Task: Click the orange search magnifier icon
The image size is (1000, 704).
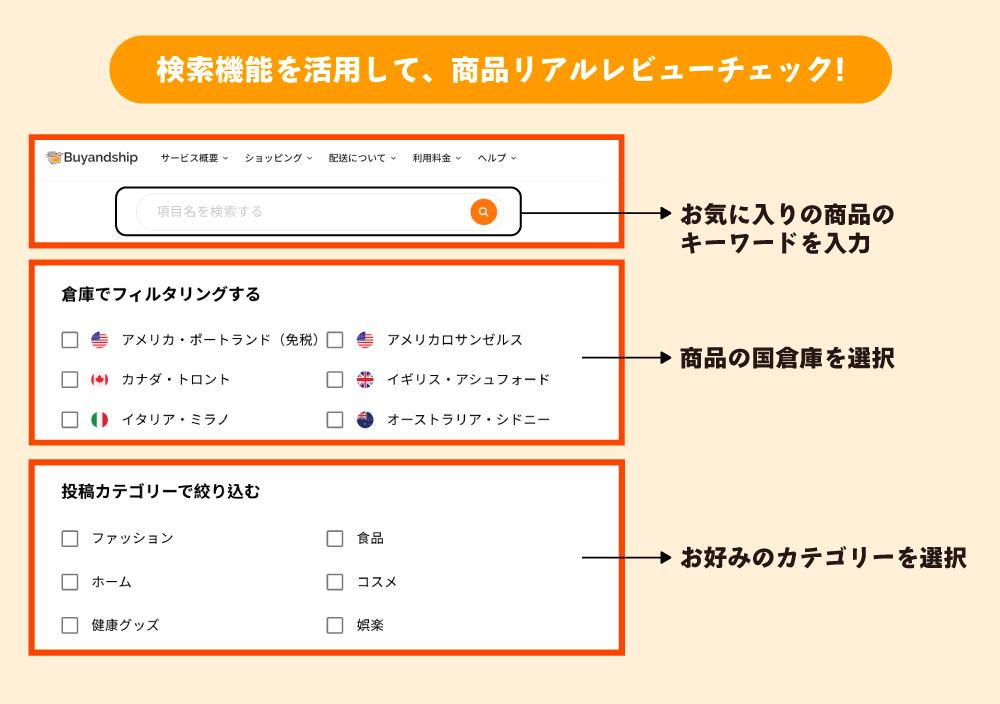Action: 483,212
